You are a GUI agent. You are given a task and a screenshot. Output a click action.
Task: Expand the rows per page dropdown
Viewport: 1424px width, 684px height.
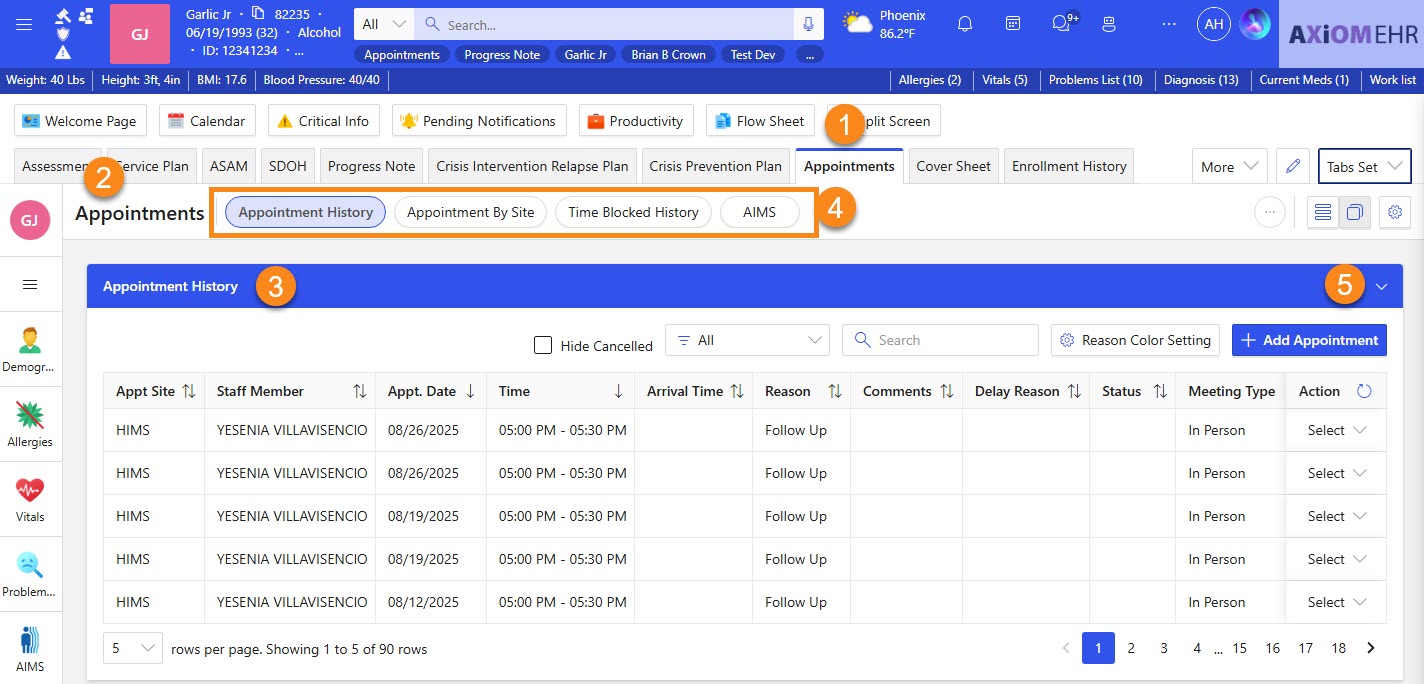click(132, 648)
